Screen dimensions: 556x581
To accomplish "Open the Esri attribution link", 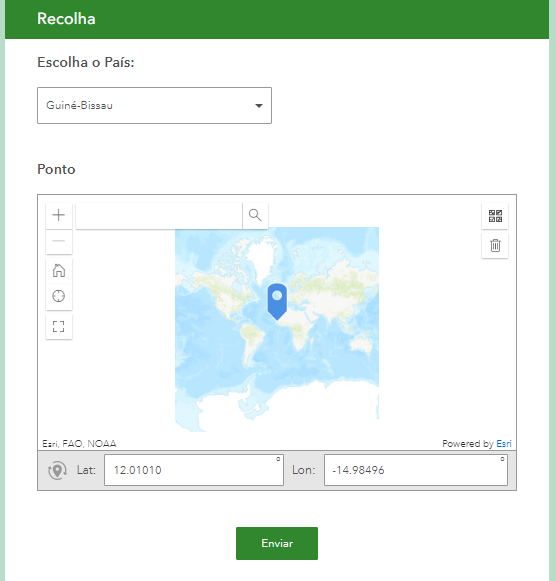I will tap(504, 444).
